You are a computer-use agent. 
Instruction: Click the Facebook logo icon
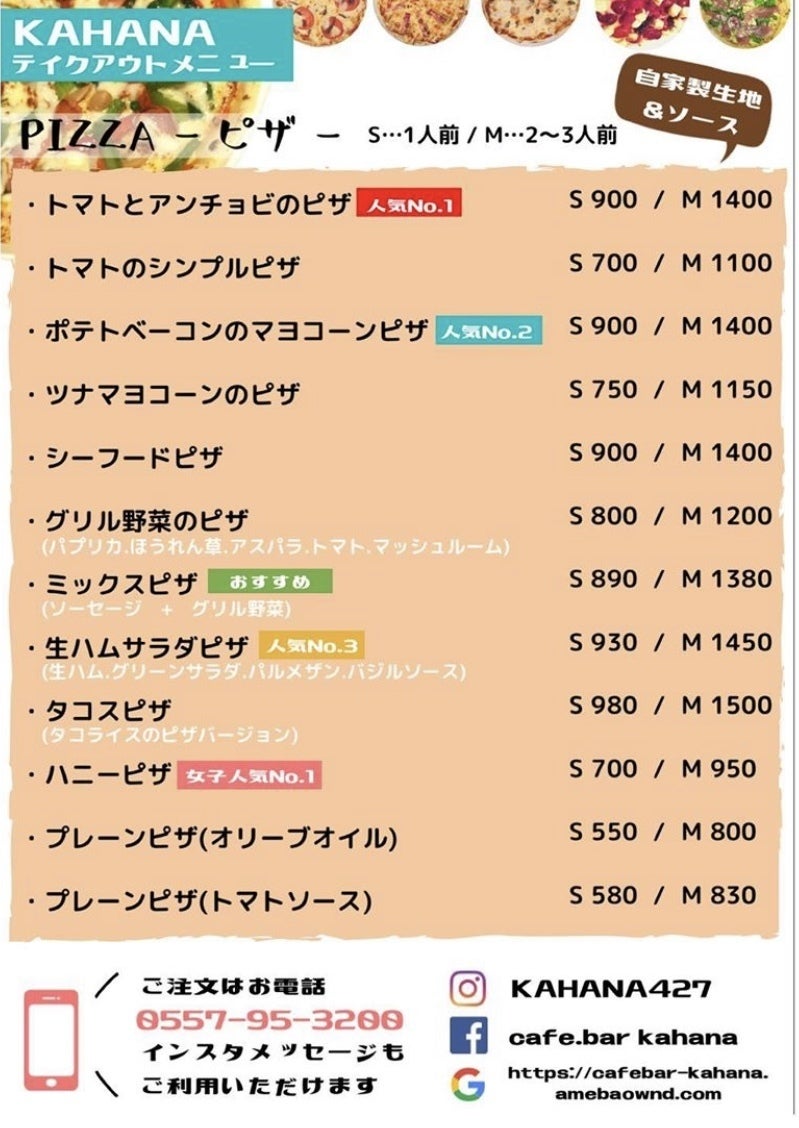(x=467, y=1036)
